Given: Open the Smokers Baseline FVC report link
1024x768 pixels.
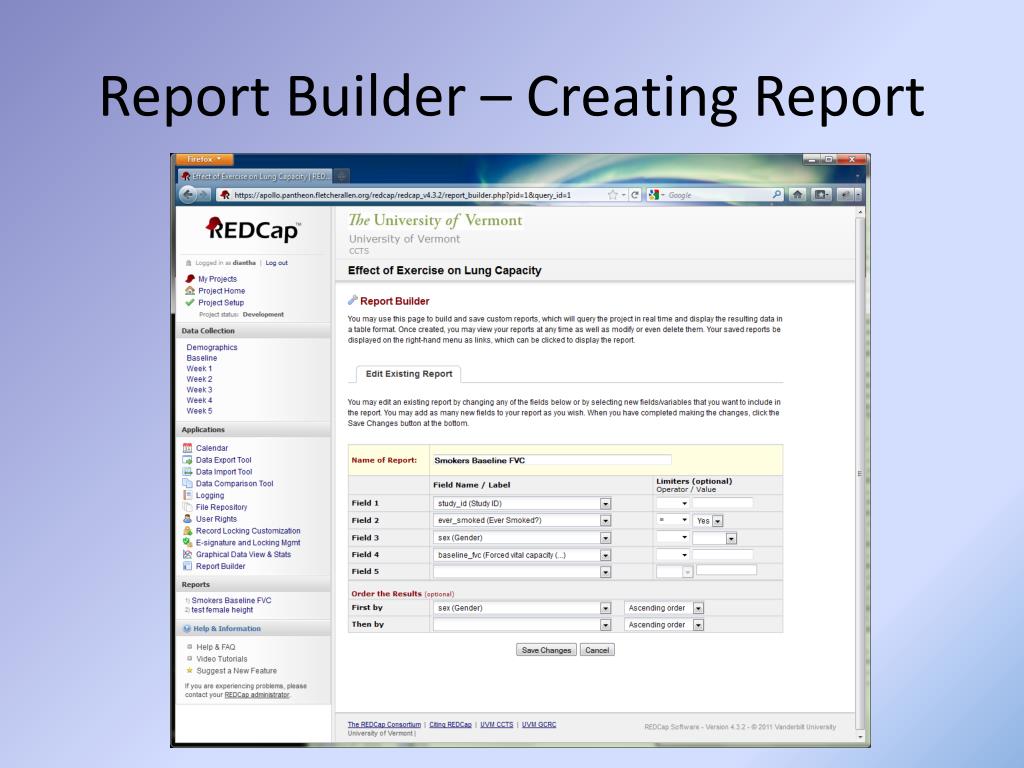Looking at the screenshot, I should coord(231,600).
